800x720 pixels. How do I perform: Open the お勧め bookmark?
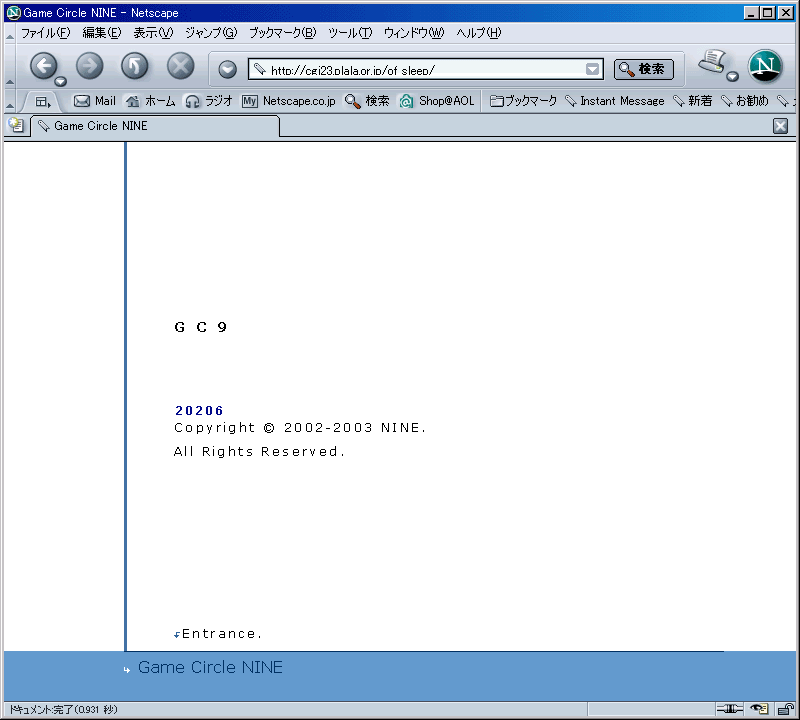tap(744, 101)
